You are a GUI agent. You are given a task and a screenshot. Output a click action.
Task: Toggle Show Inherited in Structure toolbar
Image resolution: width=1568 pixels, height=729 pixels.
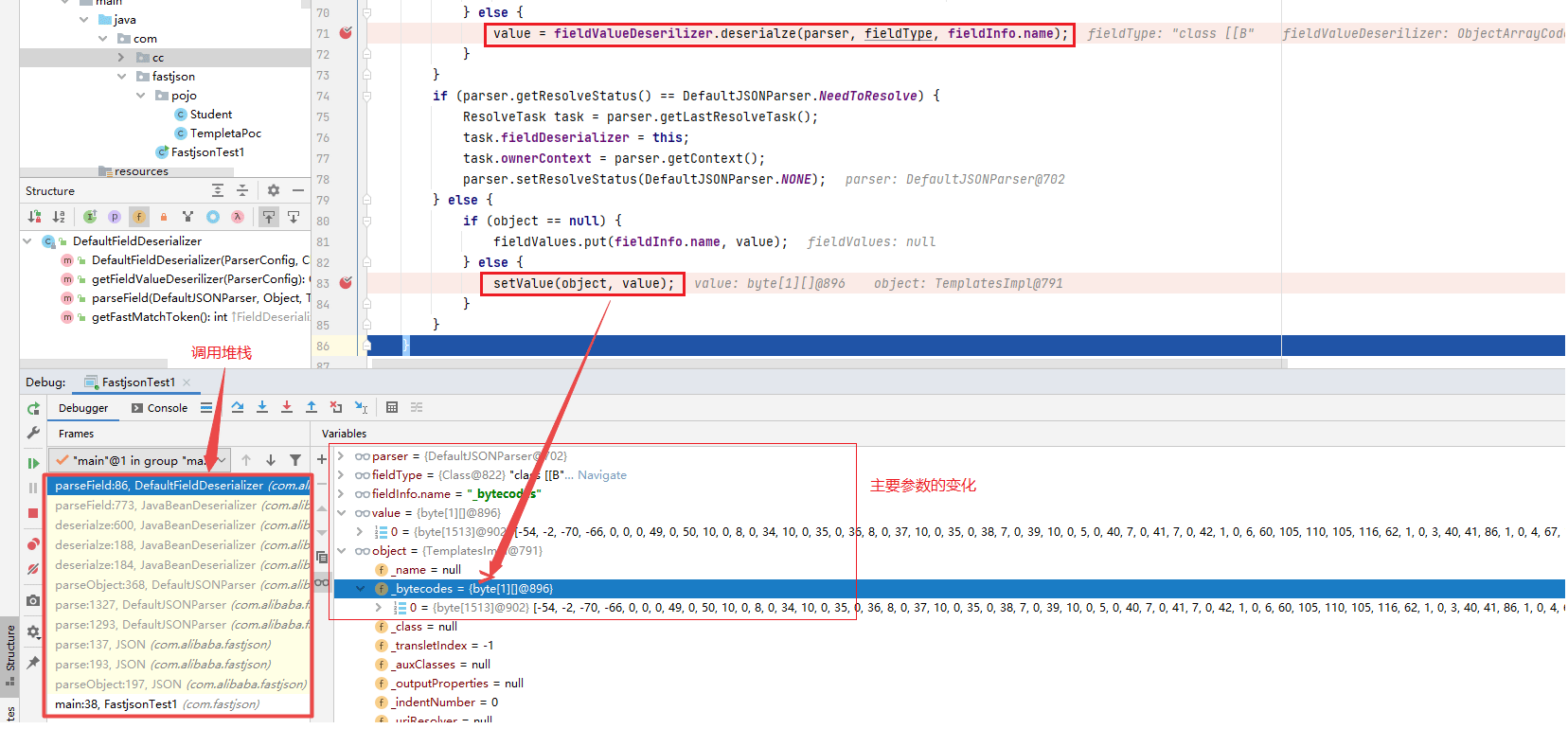pos(90,217)
